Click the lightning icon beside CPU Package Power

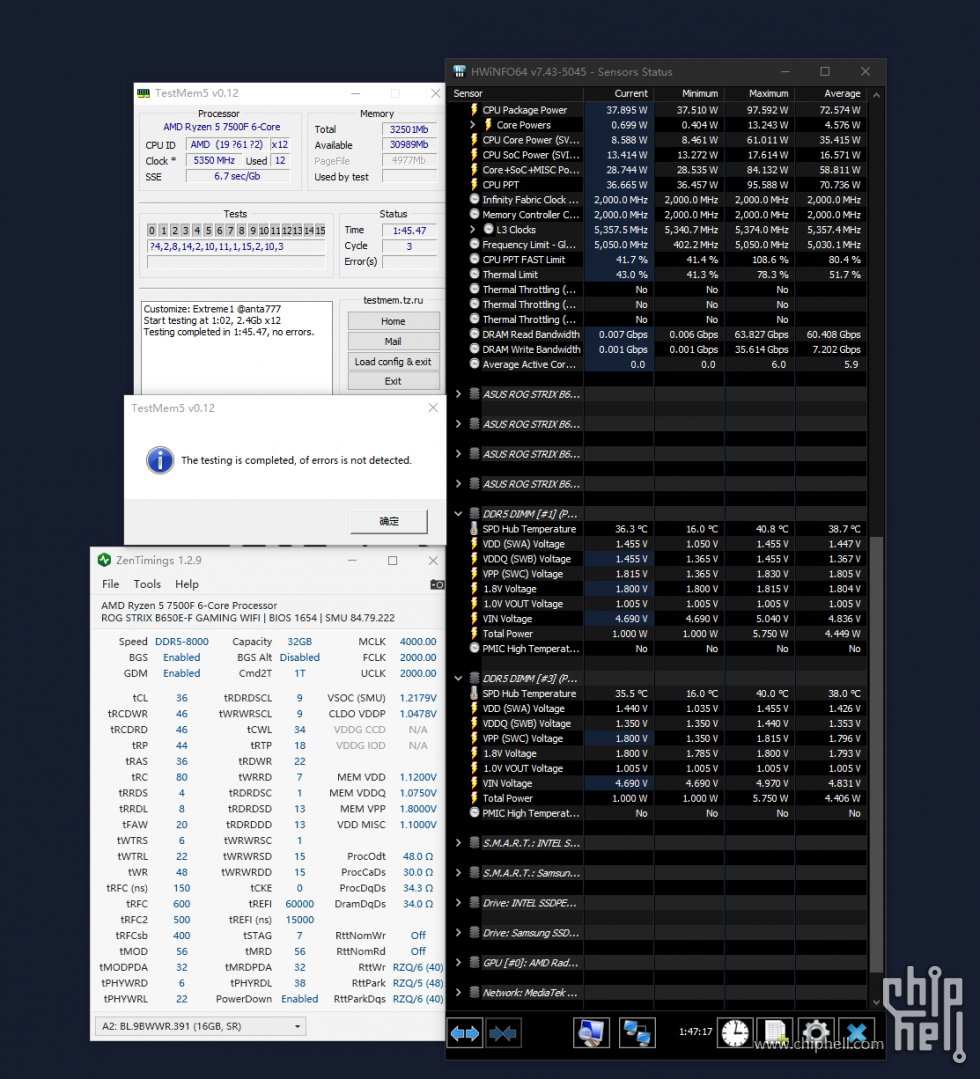pos(474,109)
